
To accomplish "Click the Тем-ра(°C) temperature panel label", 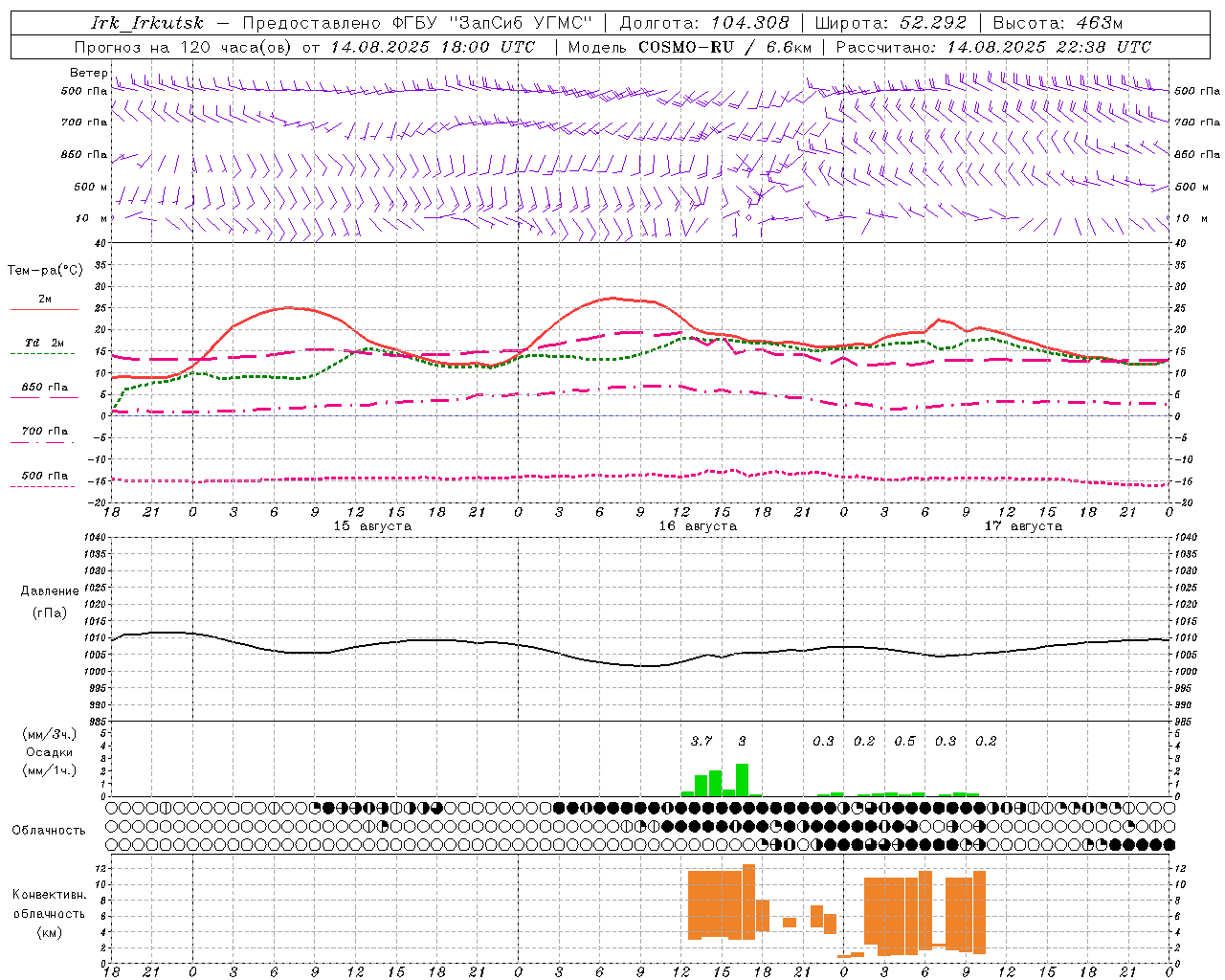I will click(x=45, y=271).
